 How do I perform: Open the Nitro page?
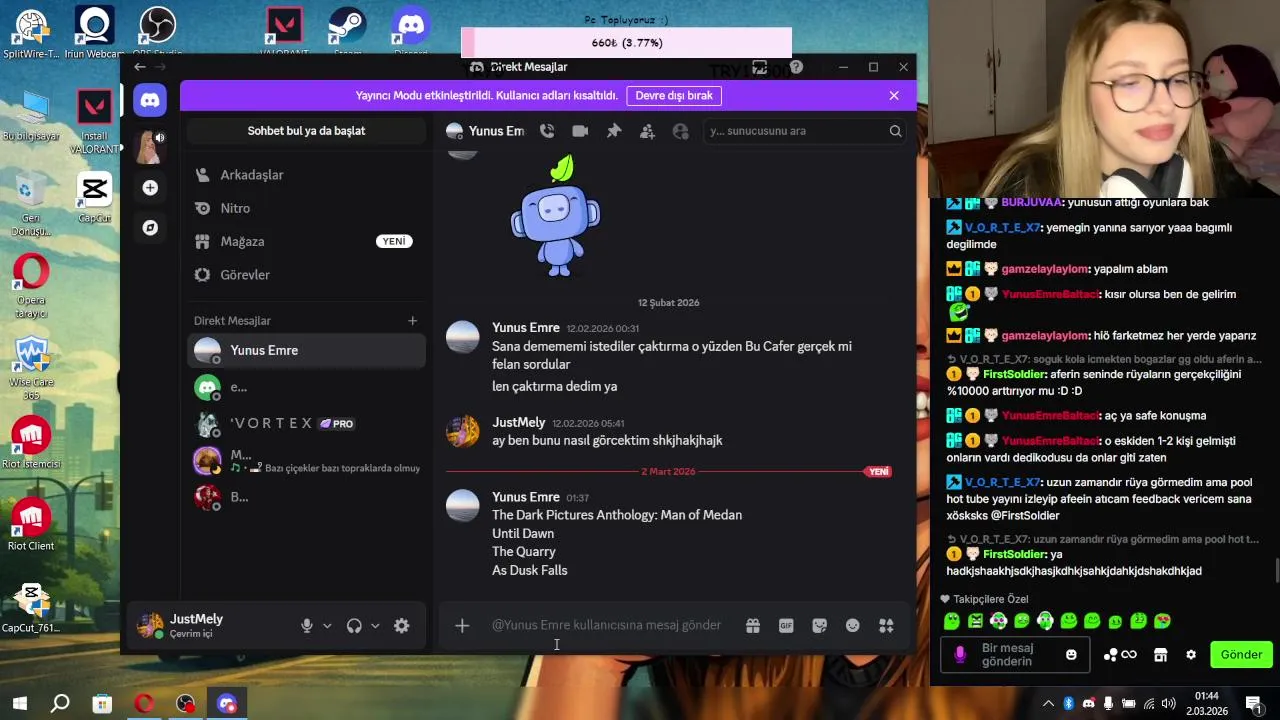306,208
